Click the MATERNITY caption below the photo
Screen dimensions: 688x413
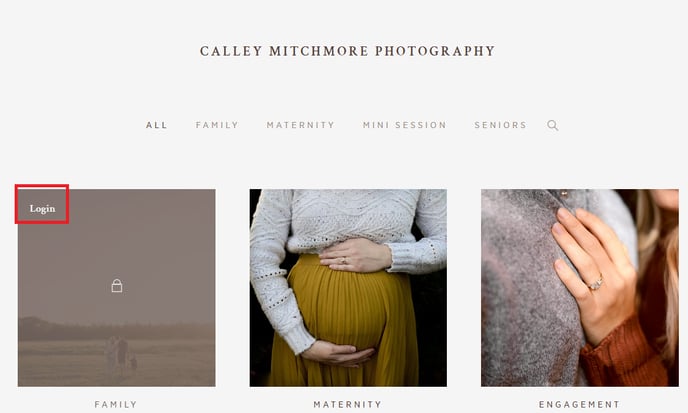click(x=348, y=404)
